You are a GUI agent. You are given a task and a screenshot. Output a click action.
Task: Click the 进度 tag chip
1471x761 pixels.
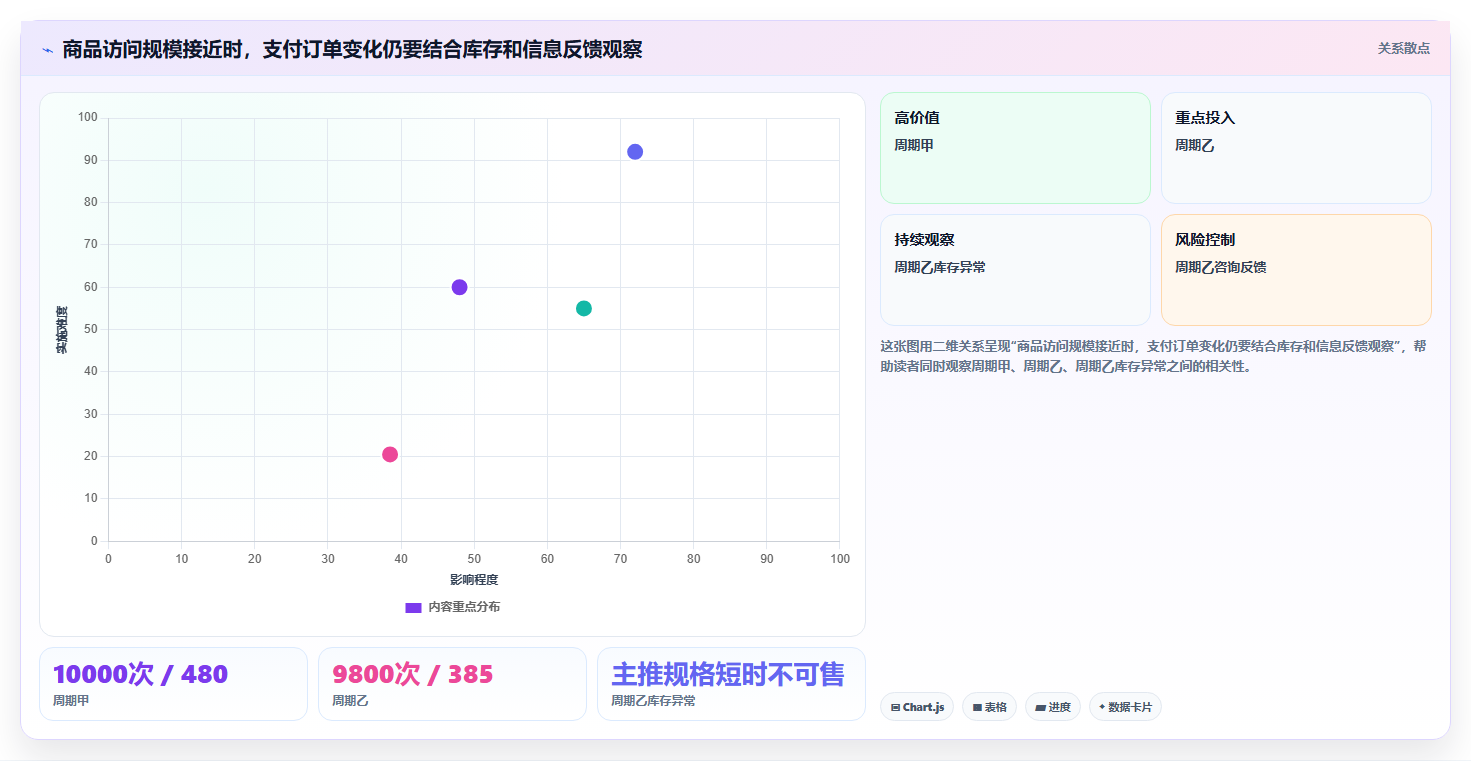point(1053,707)
